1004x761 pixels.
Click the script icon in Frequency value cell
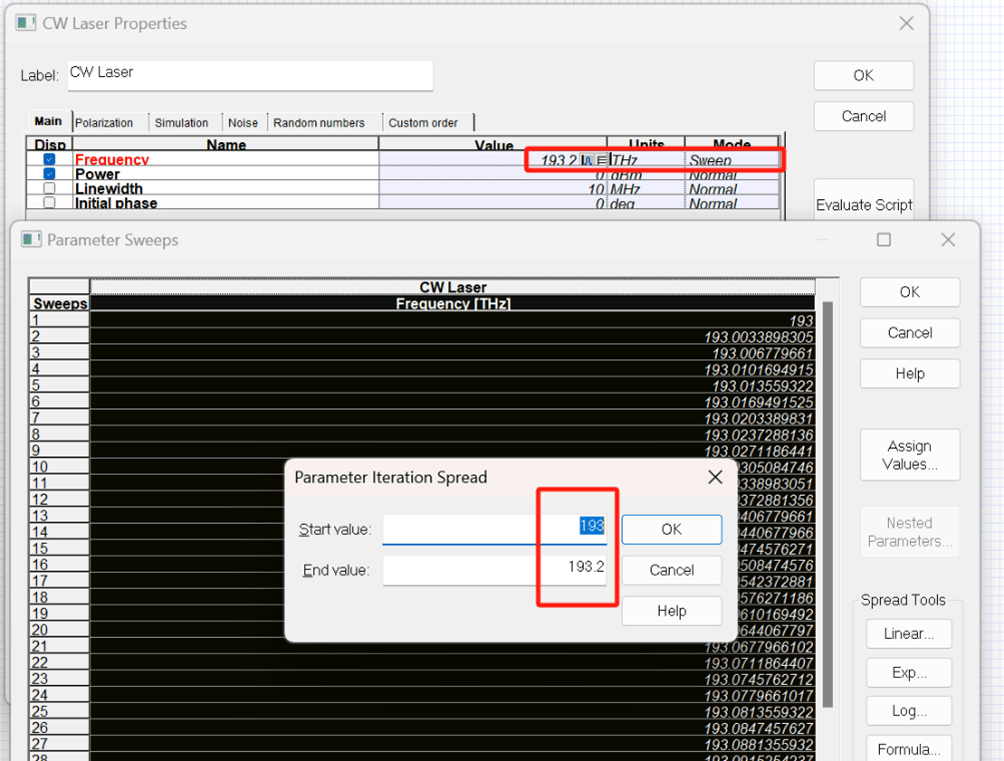pos(587,160)
